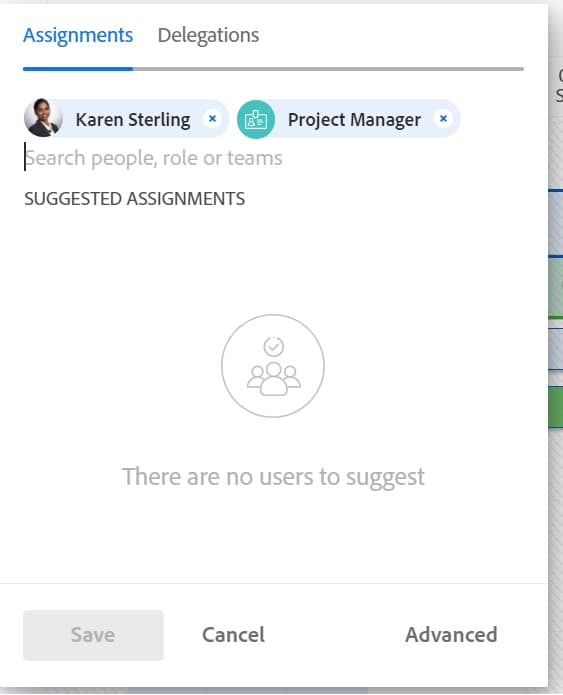The height and width of the screenshot is (695, 563).
Task: Click the Save button
Action: point(93,635)
